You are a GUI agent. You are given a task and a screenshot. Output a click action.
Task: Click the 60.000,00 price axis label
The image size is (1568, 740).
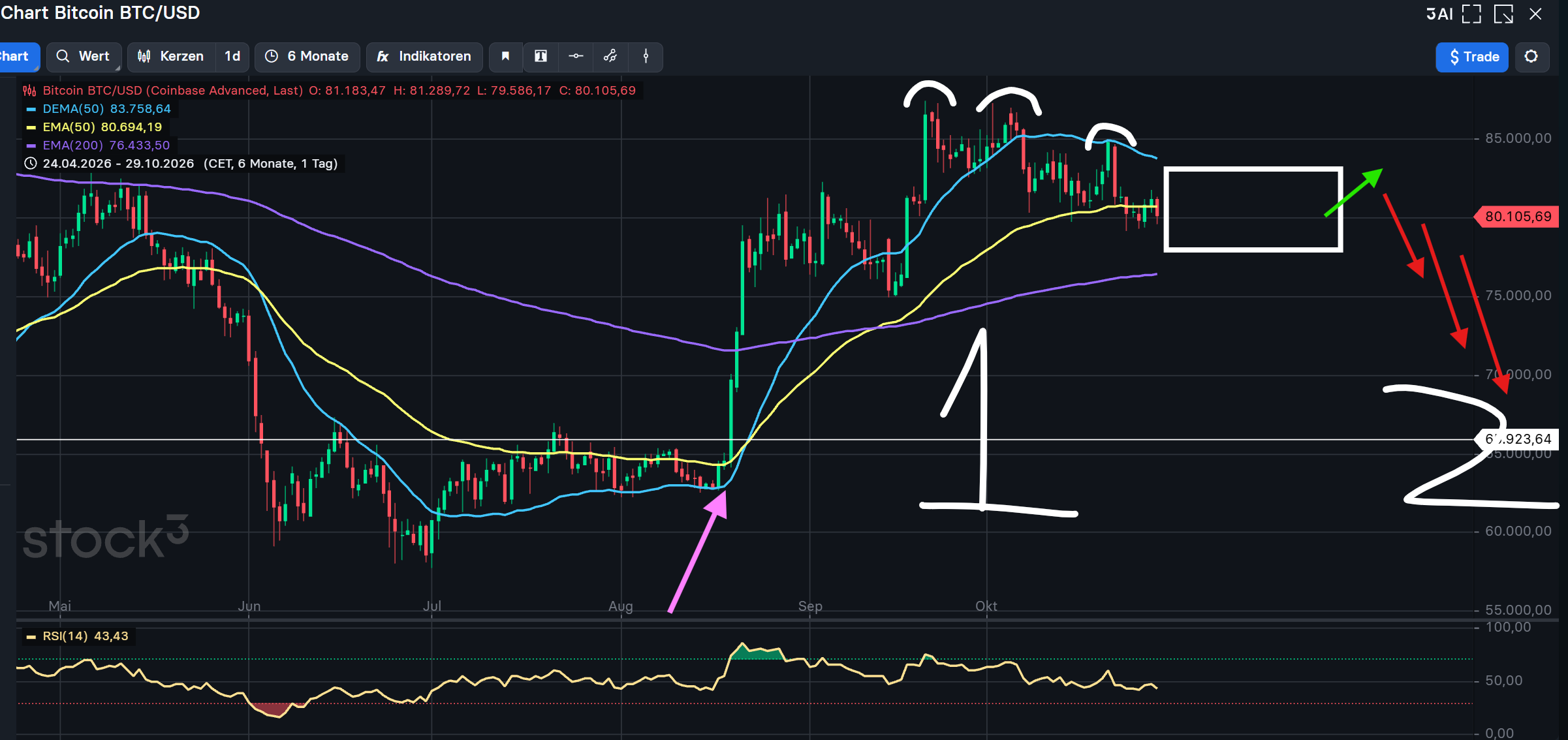pyautogui.click(x=1518, y=531)
